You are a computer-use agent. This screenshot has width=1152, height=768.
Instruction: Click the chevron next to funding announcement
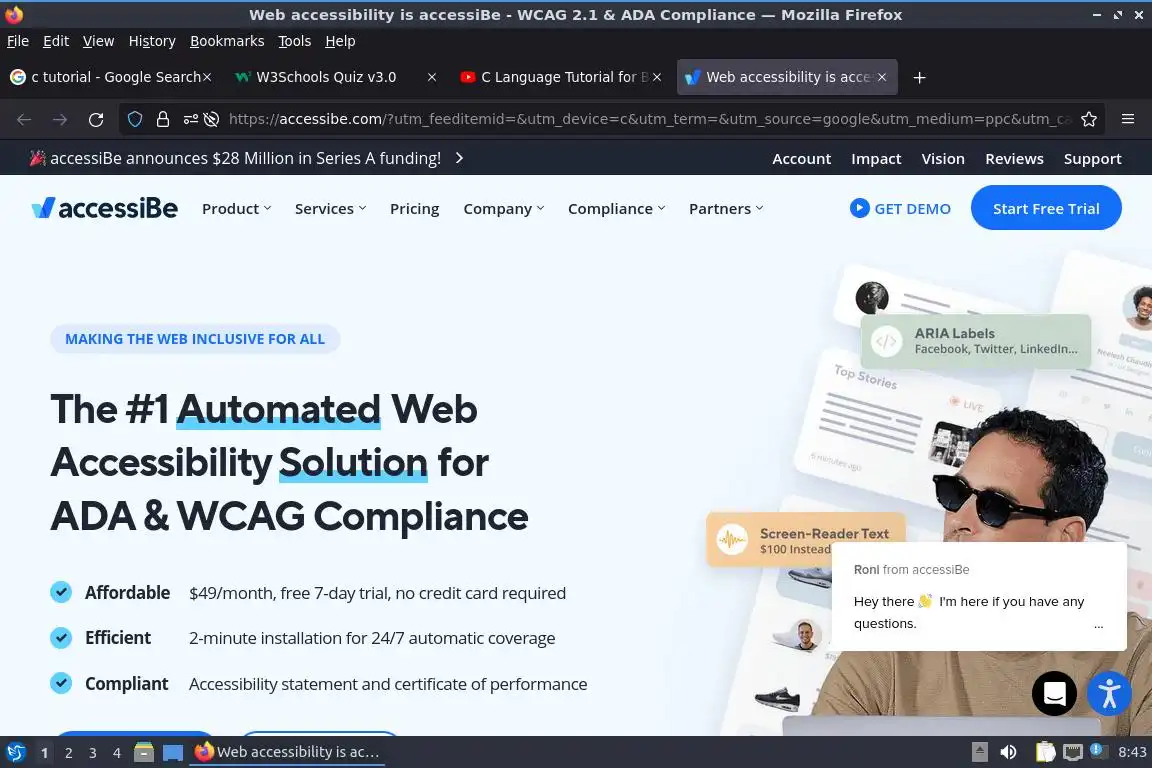click(459, 158)
